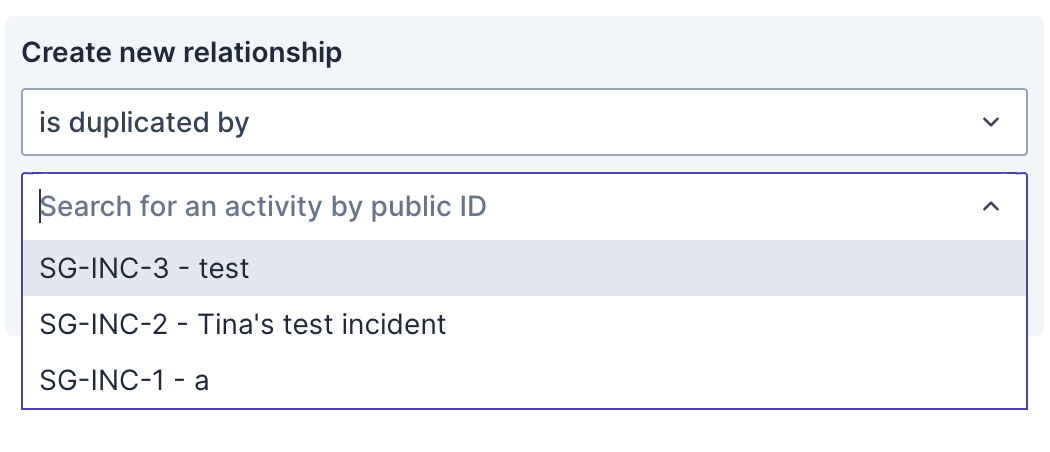Collapse the activity search results list
Screen dimensions: 1050x452
click(990, 207)
